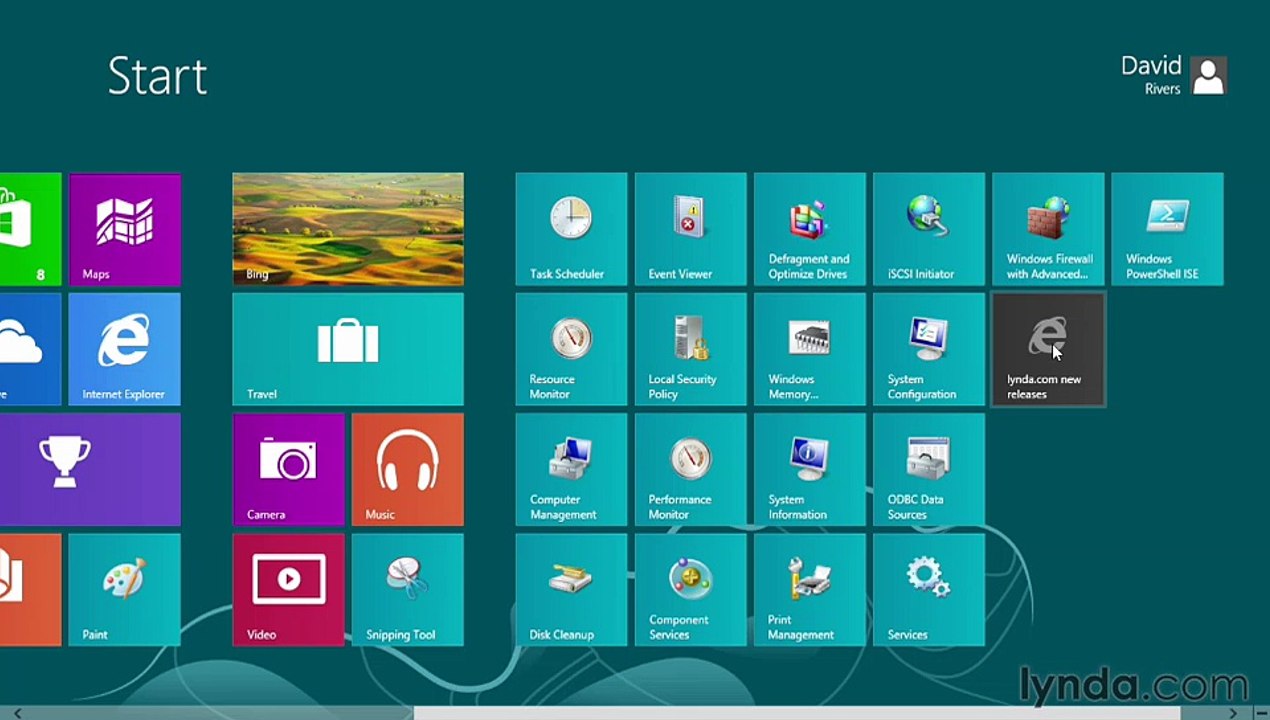Launch Disk Cleanup tile
This screenshot has width=1270, height=720.
(571, 589)
